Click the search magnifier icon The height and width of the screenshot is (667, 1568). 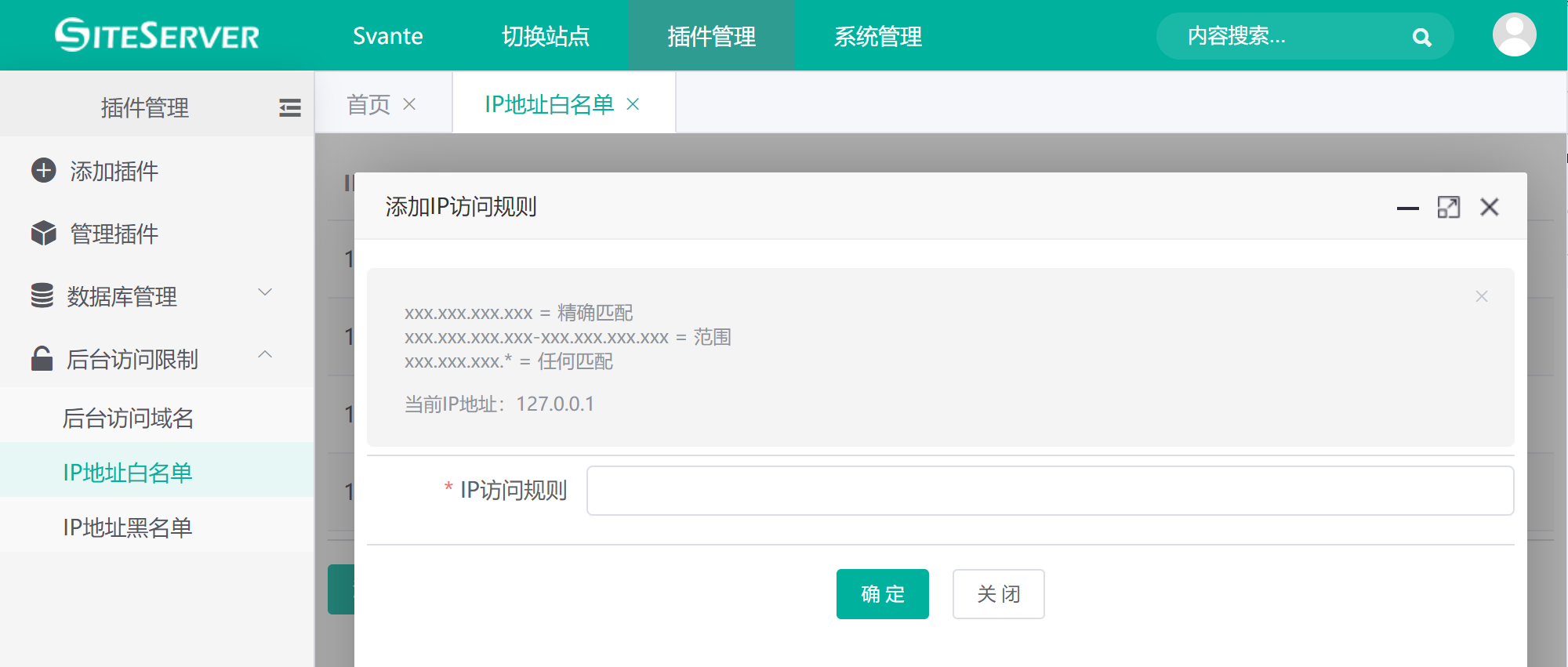point(1421,37)
